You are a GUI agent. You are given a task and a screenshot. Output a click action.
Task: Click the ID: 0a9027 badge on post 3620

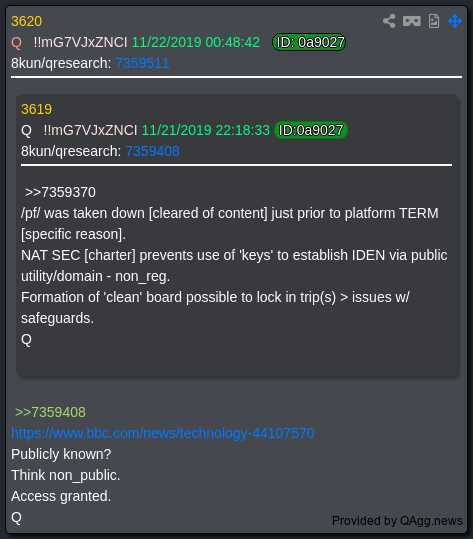point(309,42)
